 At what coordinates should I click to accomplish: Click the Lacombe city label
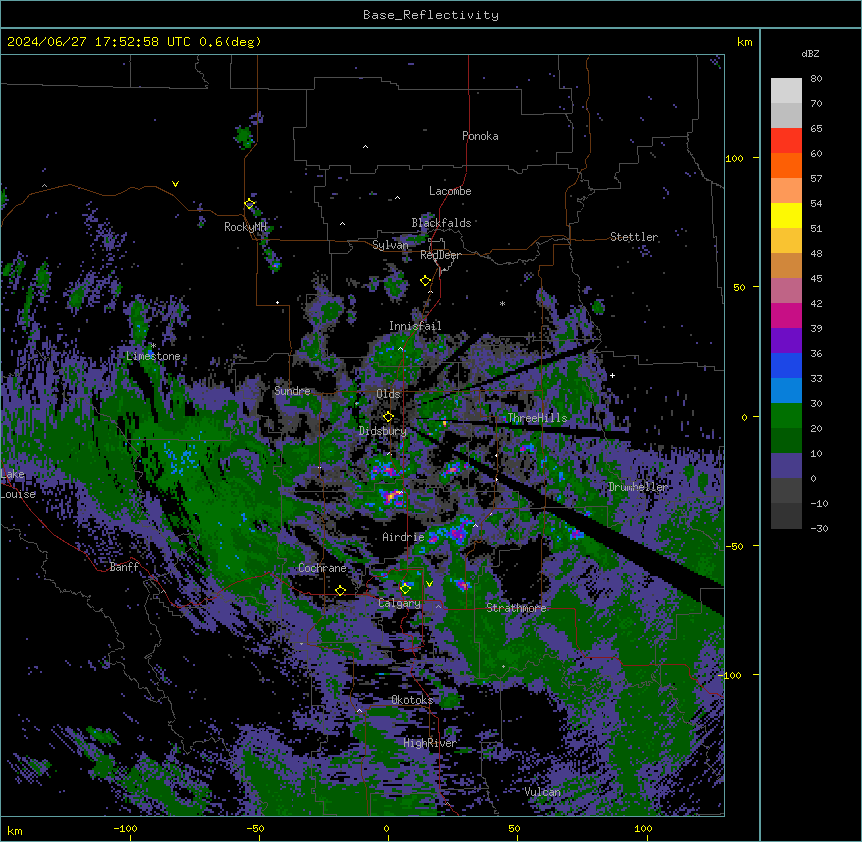[450, 191]
